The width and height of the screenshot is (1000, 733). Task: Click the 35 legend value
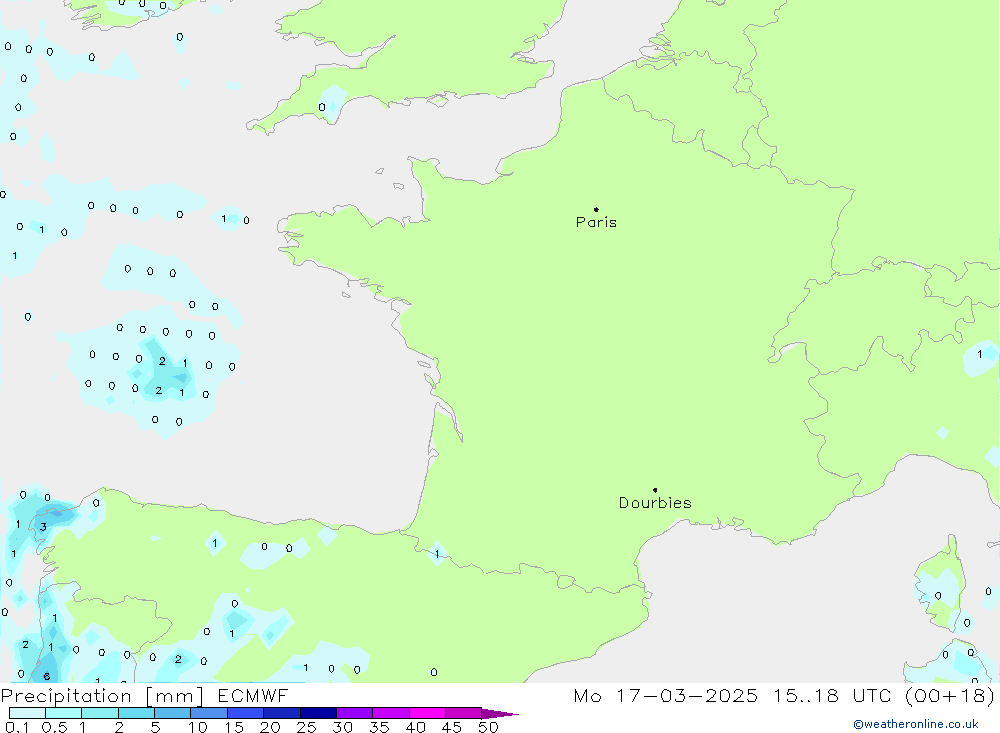[x=379, y=727]
